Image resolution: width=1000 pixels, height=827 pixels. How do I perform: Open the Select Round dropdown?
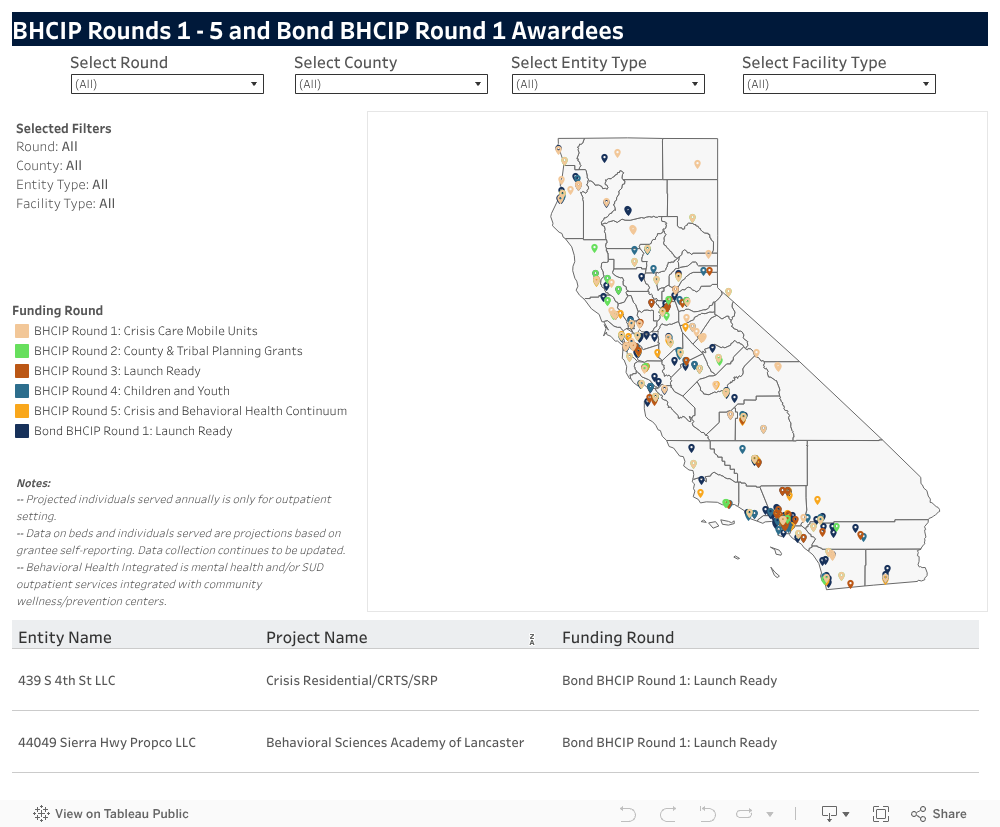pos(167,84)
